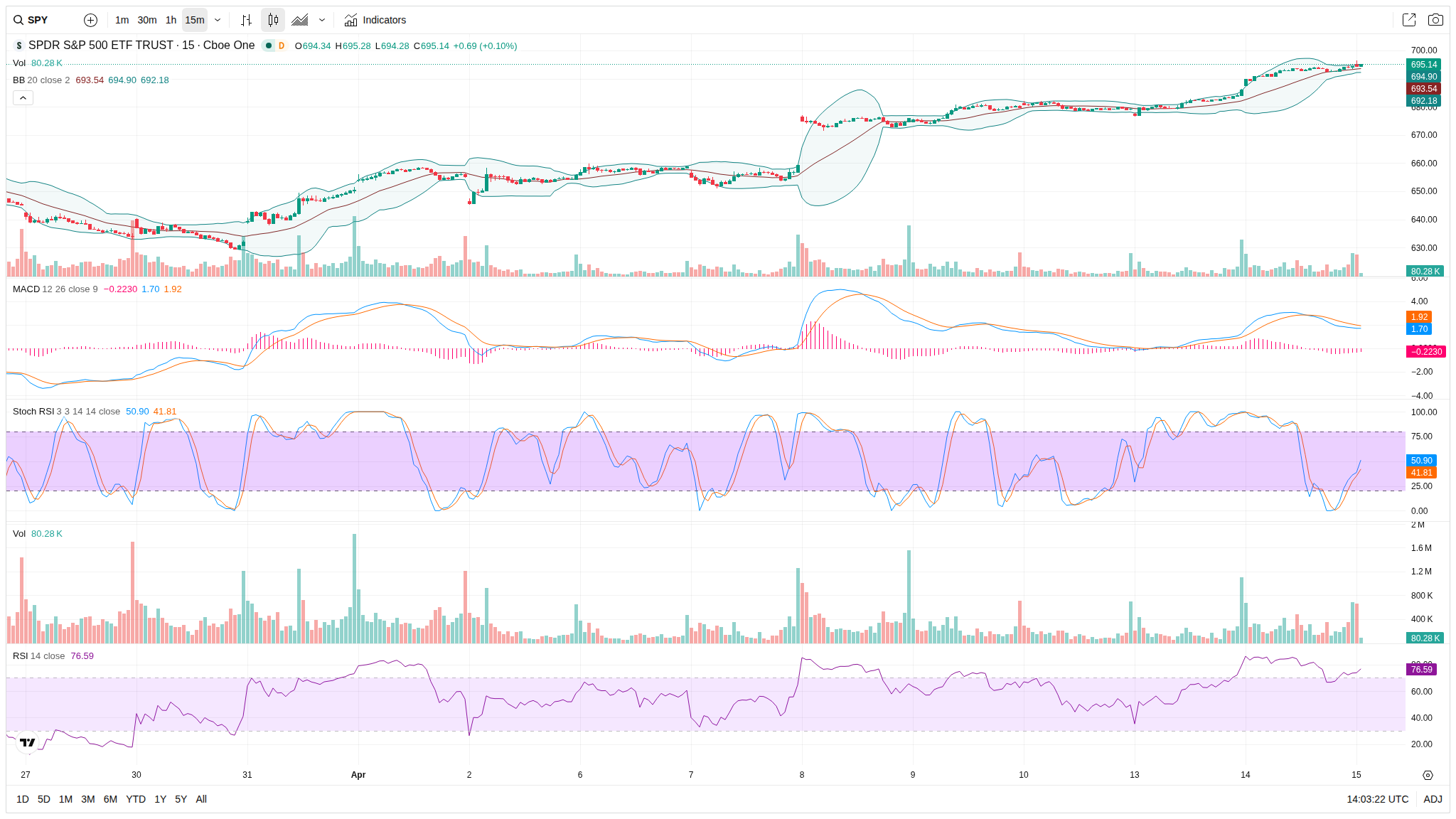Toggle the ADJ price adjustment
This screenshot has width=1456, height=819.
1433,799
